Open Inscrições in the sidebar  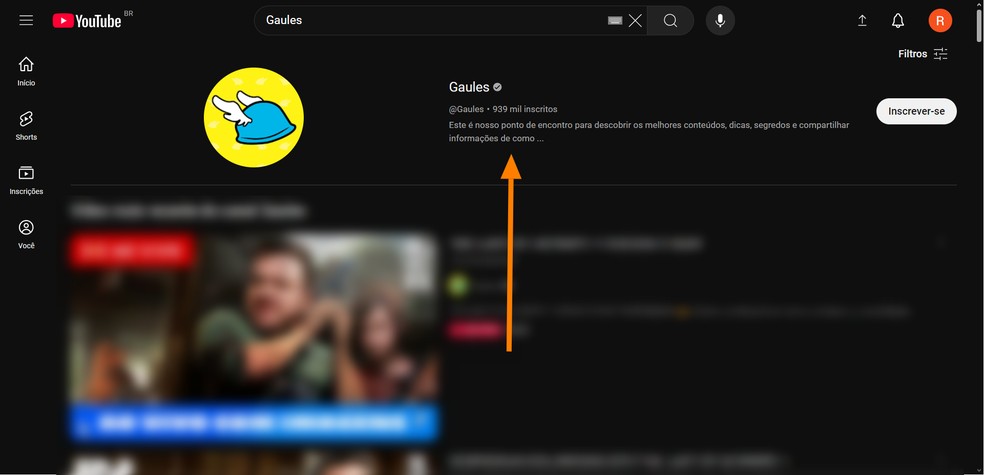coord(26,180)
